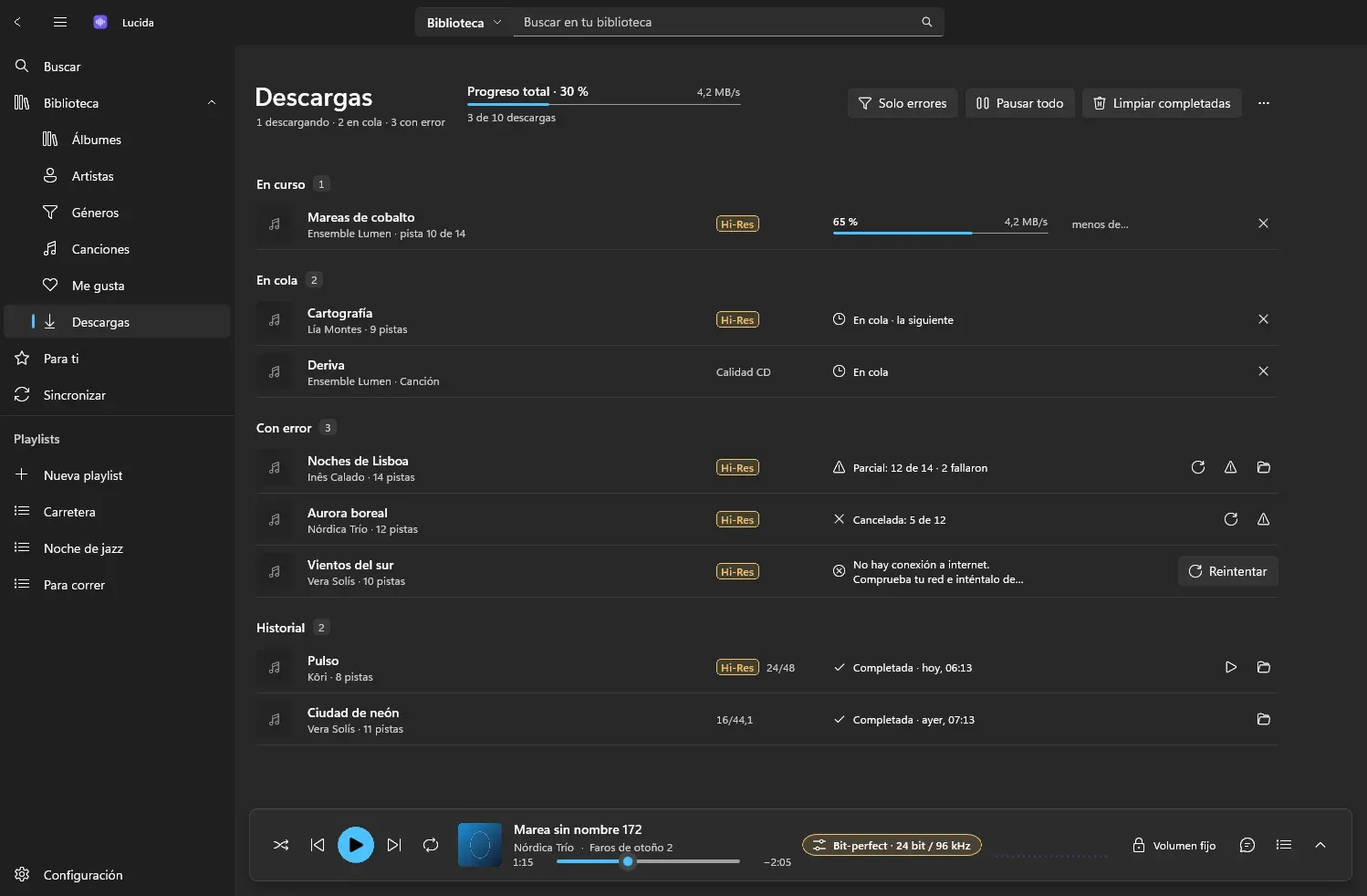Click the Nórdica Trío artist name in player
Image resolution: width=1367 pixels, height=896 pixels.
[x=544, y=848]
